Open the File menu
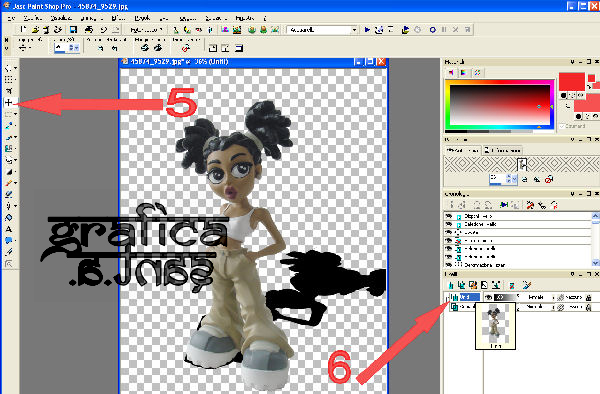 (x=11, y=18)
